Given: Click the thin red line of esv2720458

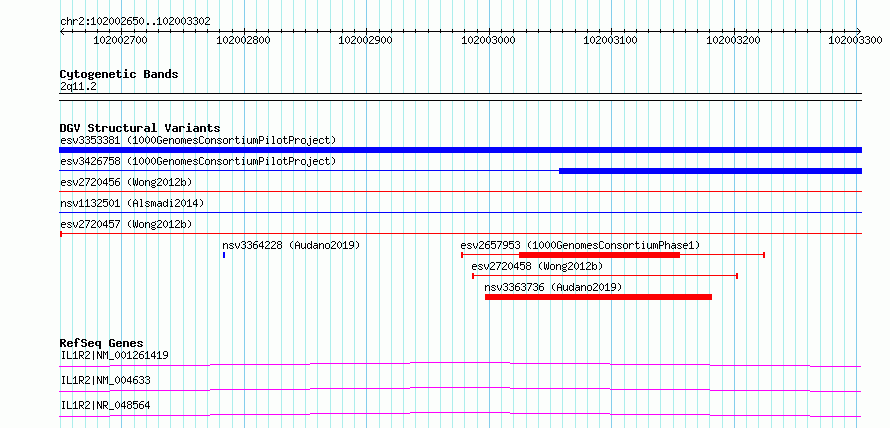Looking at the screenshot, I should click(x=604, y=276).
